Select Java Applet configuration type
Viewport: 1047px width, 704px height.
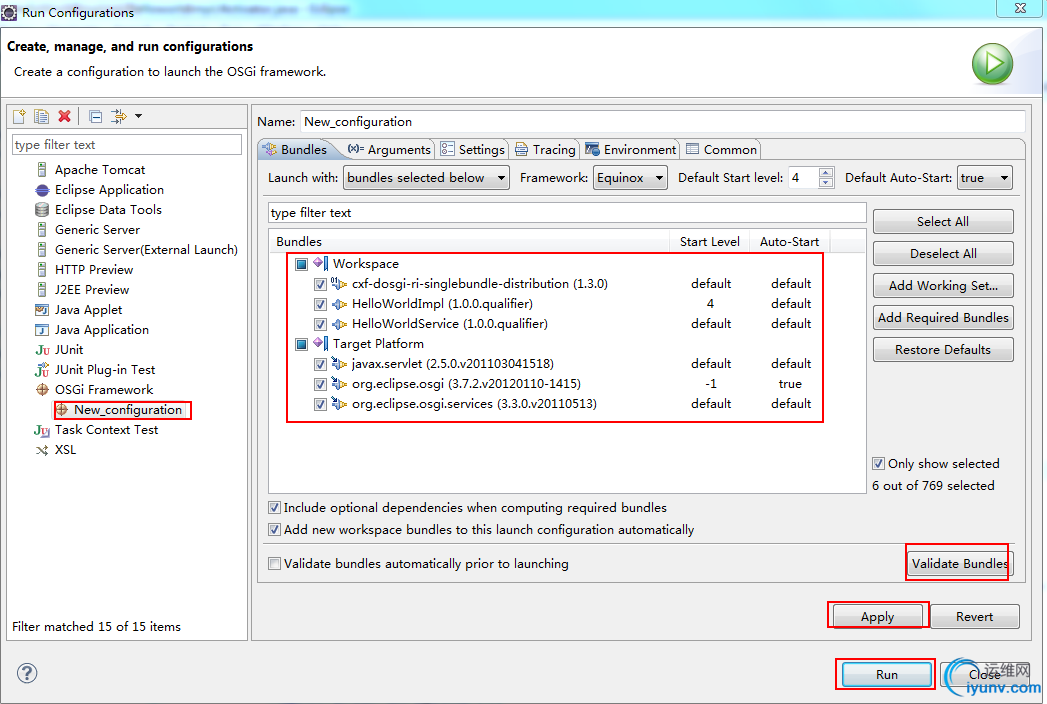(x=88, y=310)
